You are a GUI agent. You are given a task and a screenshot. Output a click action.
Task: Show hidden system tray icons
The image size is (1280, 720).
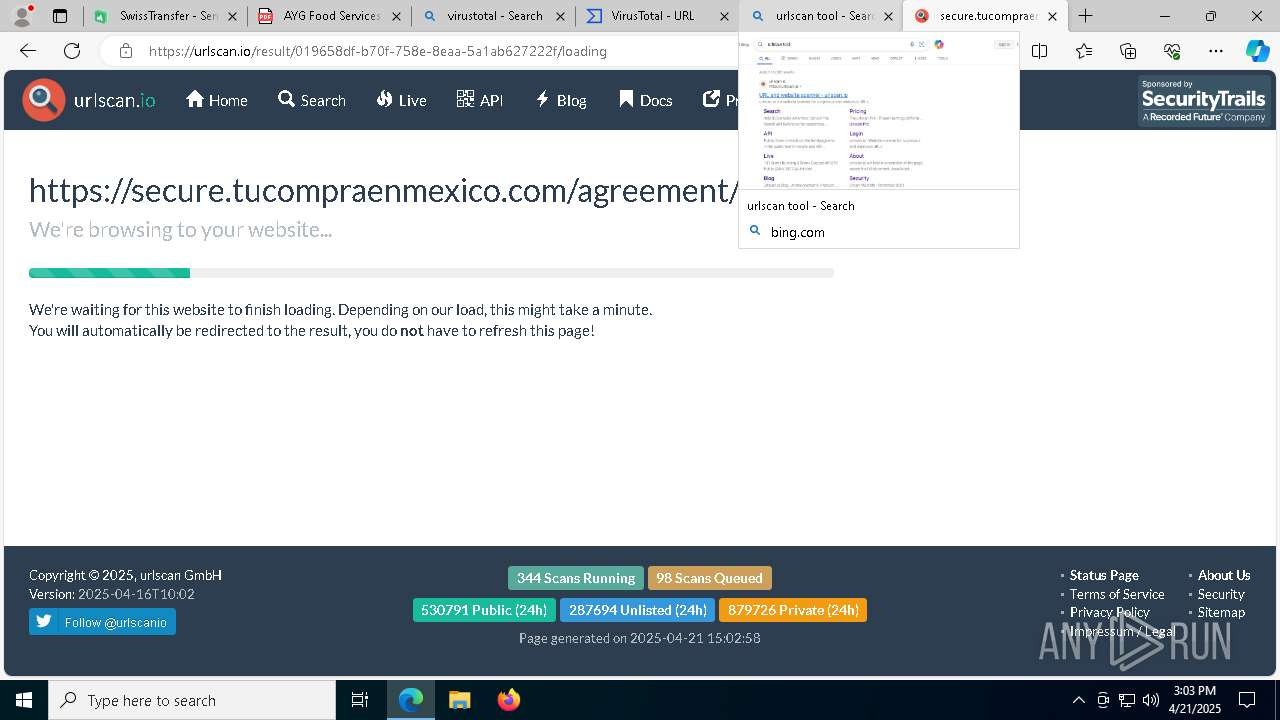1078,700
